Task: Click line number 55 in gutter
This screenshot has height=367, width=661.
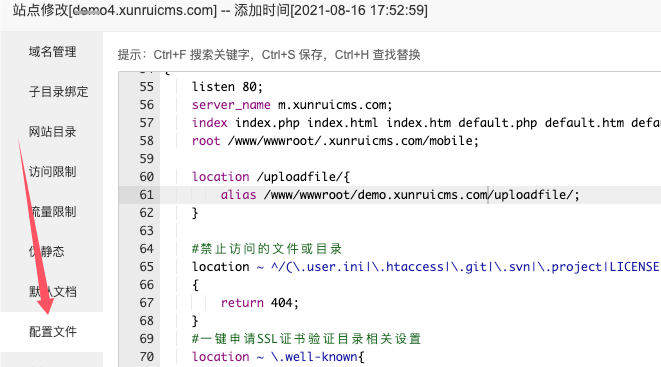Action: click(147, 87)
